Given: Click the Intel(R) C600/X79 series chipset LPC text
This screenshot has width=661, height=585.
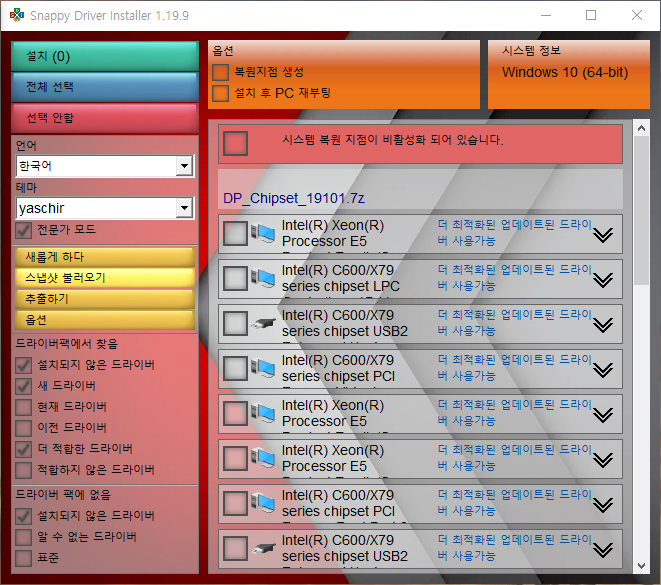Looking at the screenshot, I should point(341,278).
